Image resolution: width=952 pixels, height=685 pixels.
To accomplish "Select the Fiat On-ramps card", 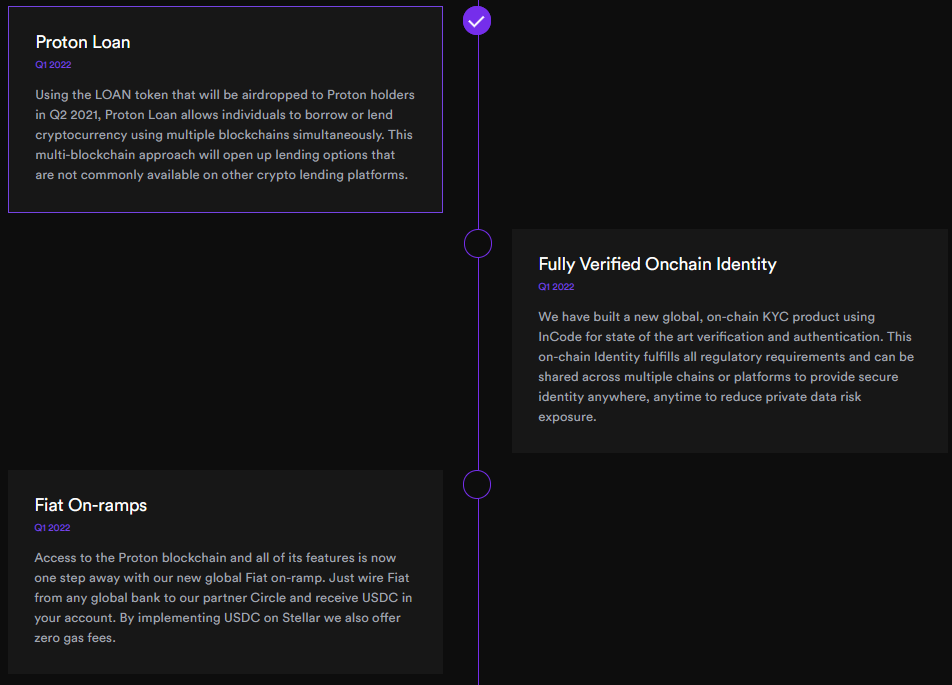I will (225, 571).
